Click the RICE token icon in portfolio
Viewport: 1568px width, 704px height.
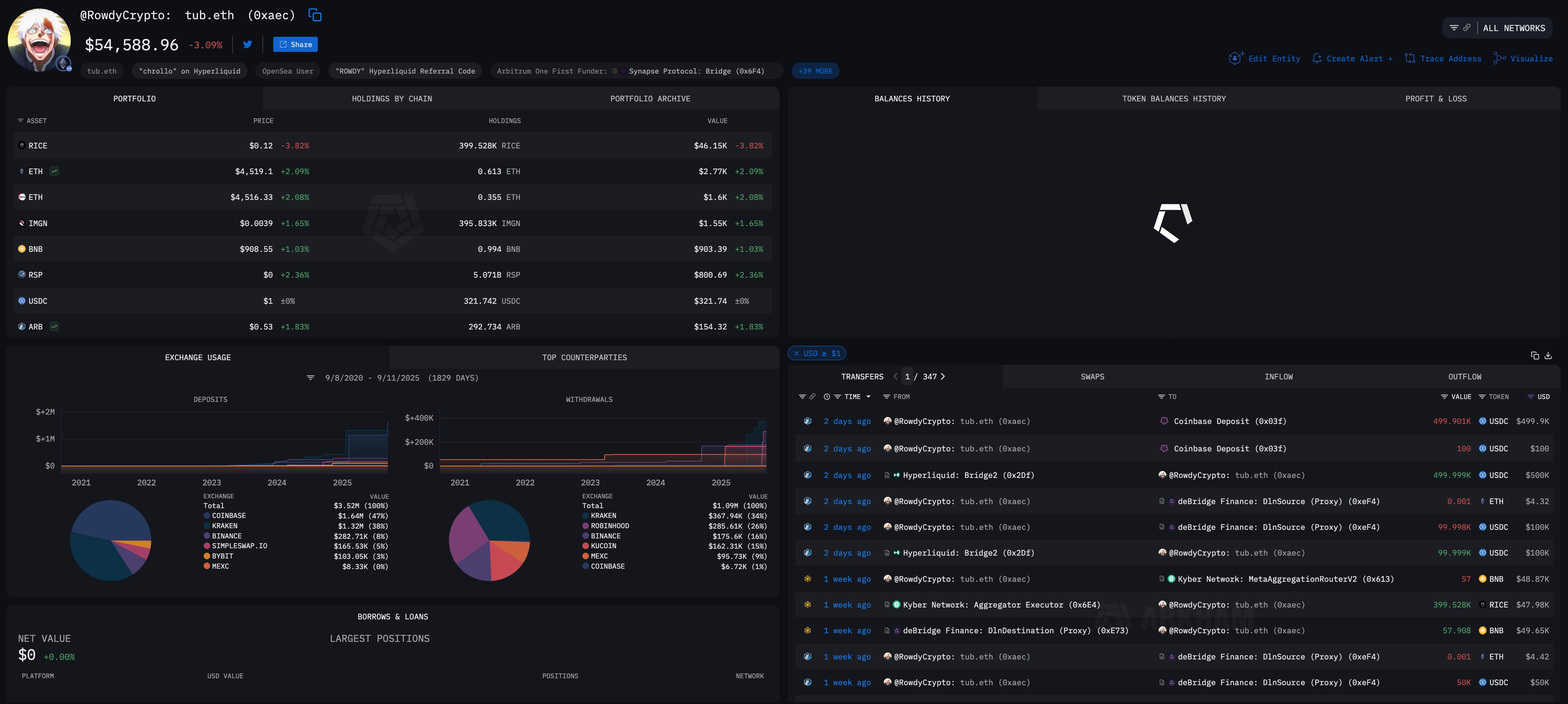[x=22, y=146]
